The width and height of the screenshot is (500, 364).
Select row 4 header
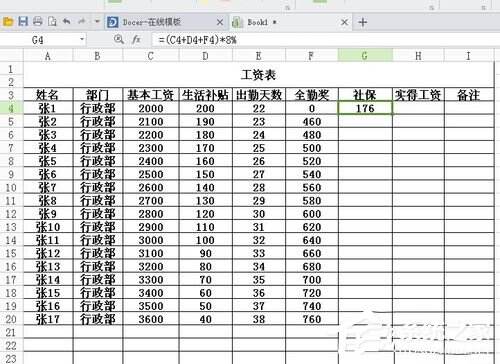coord(11,108)
